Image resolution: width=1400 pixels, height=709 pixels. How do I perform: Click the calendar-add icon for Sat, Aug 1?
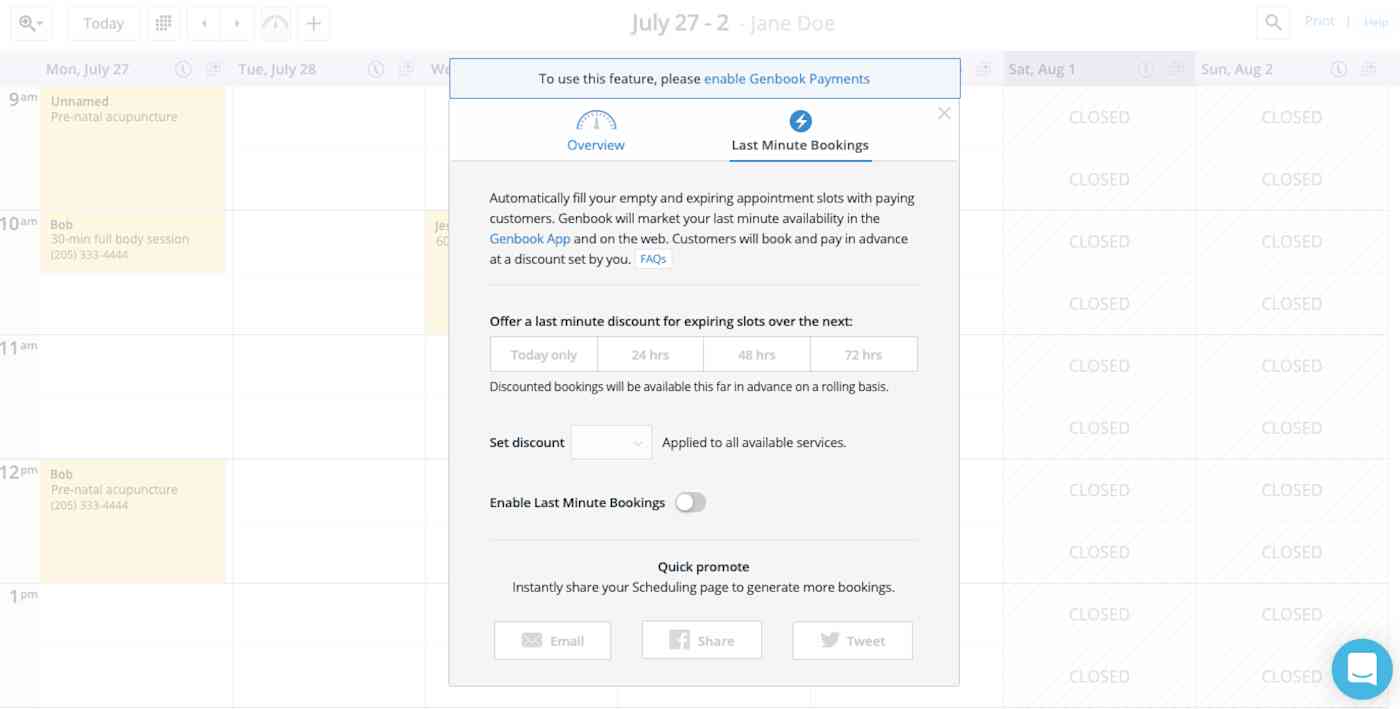pyautogui.click(x=1177, y=69)
